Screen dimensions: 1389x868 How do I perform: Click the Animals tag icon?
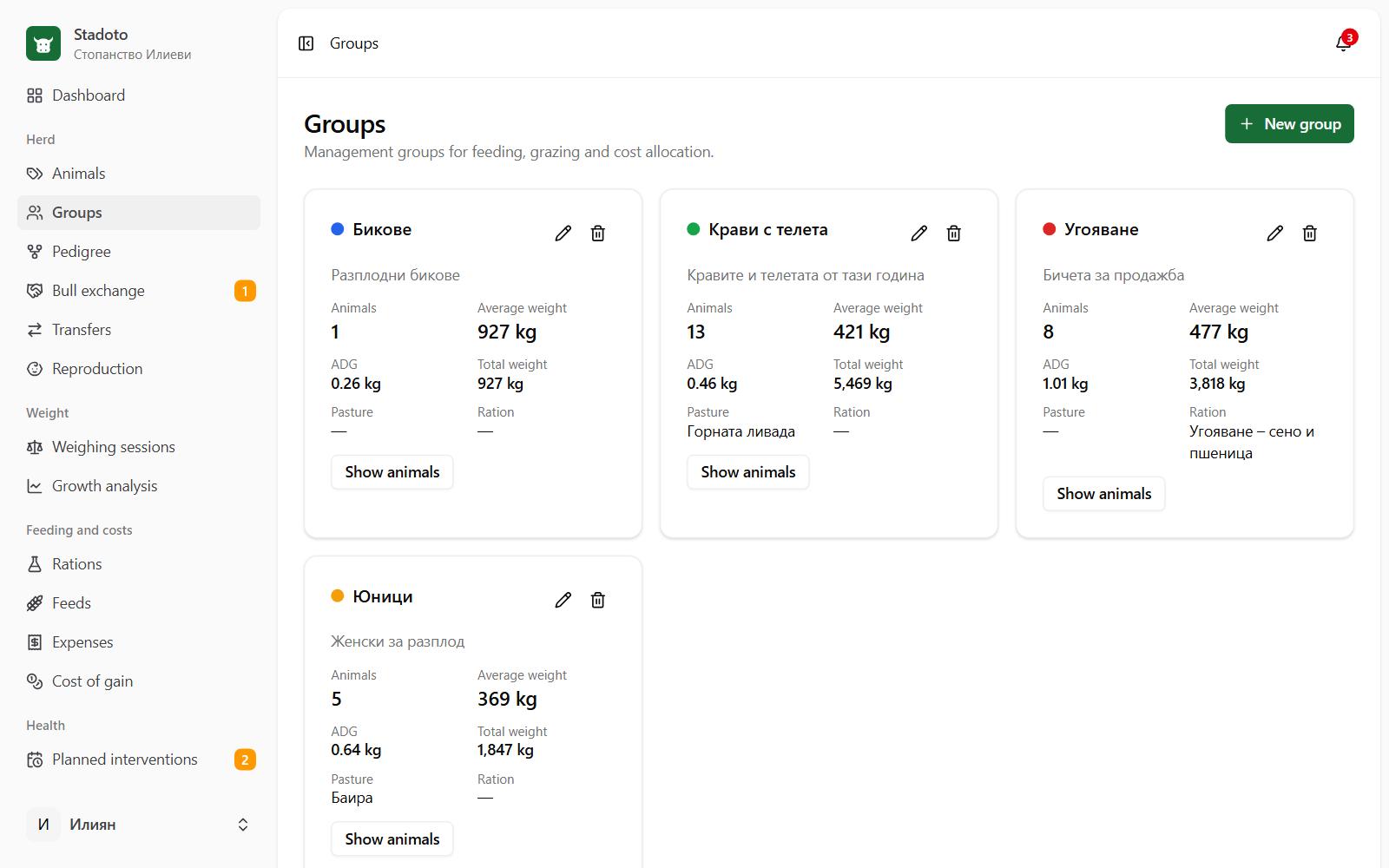click(35, 174)
